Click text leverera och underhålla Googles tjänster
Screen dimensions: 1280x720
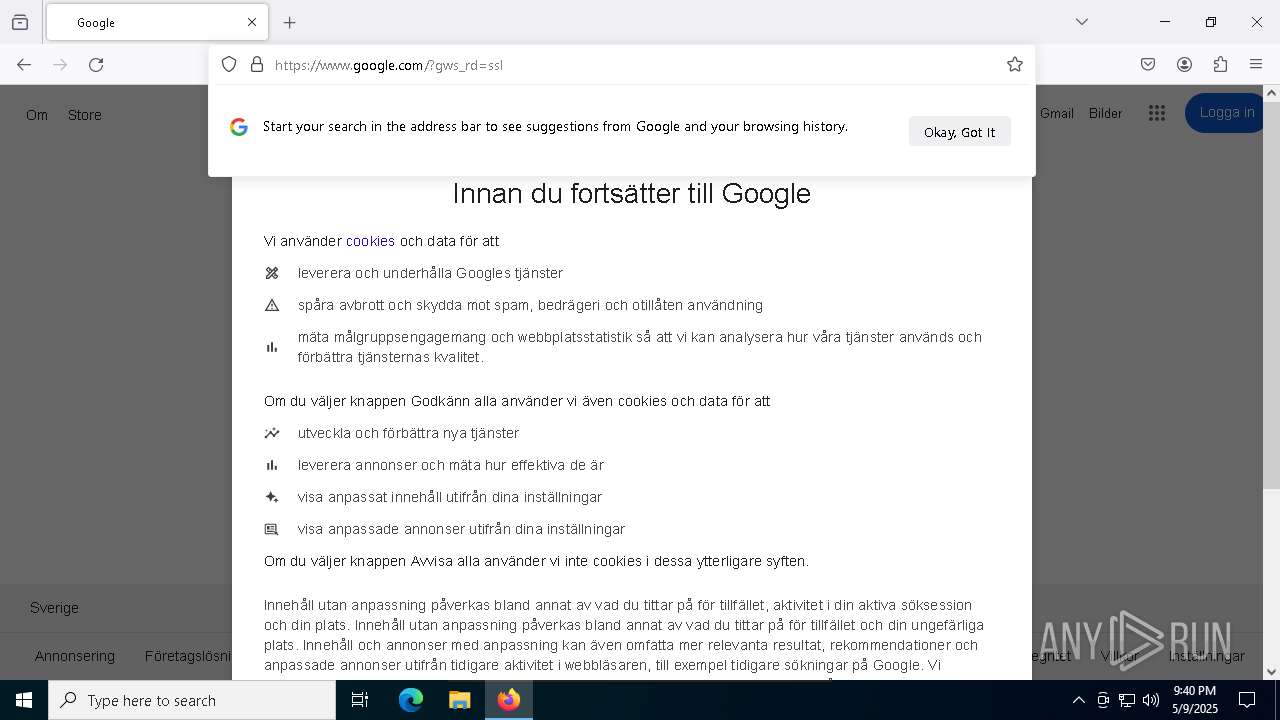click(x=430, y=273)
